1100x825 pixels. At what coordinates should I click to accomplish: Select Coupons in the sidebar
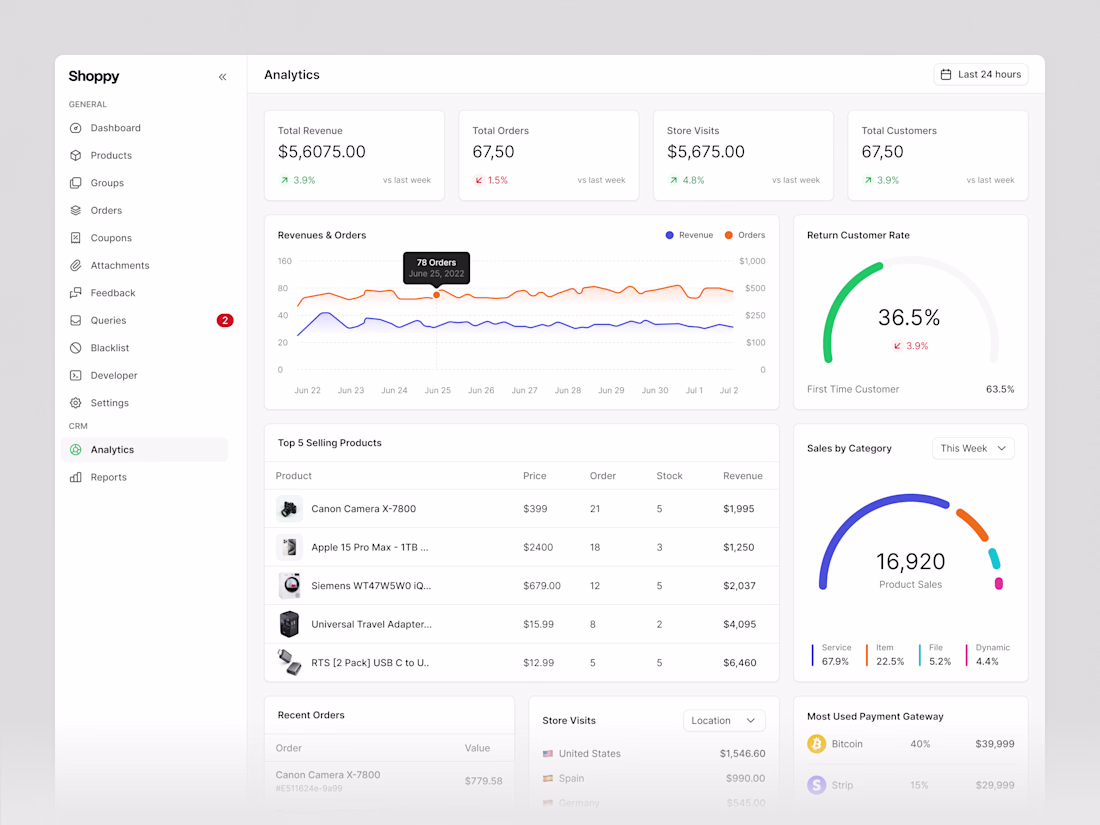(x=145, y=238)
